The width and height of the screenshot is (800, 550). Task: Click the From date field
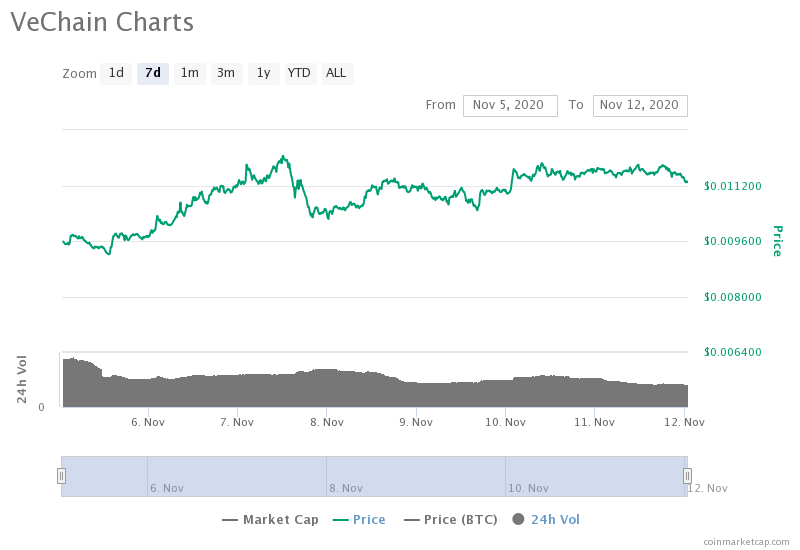(509, 105)
